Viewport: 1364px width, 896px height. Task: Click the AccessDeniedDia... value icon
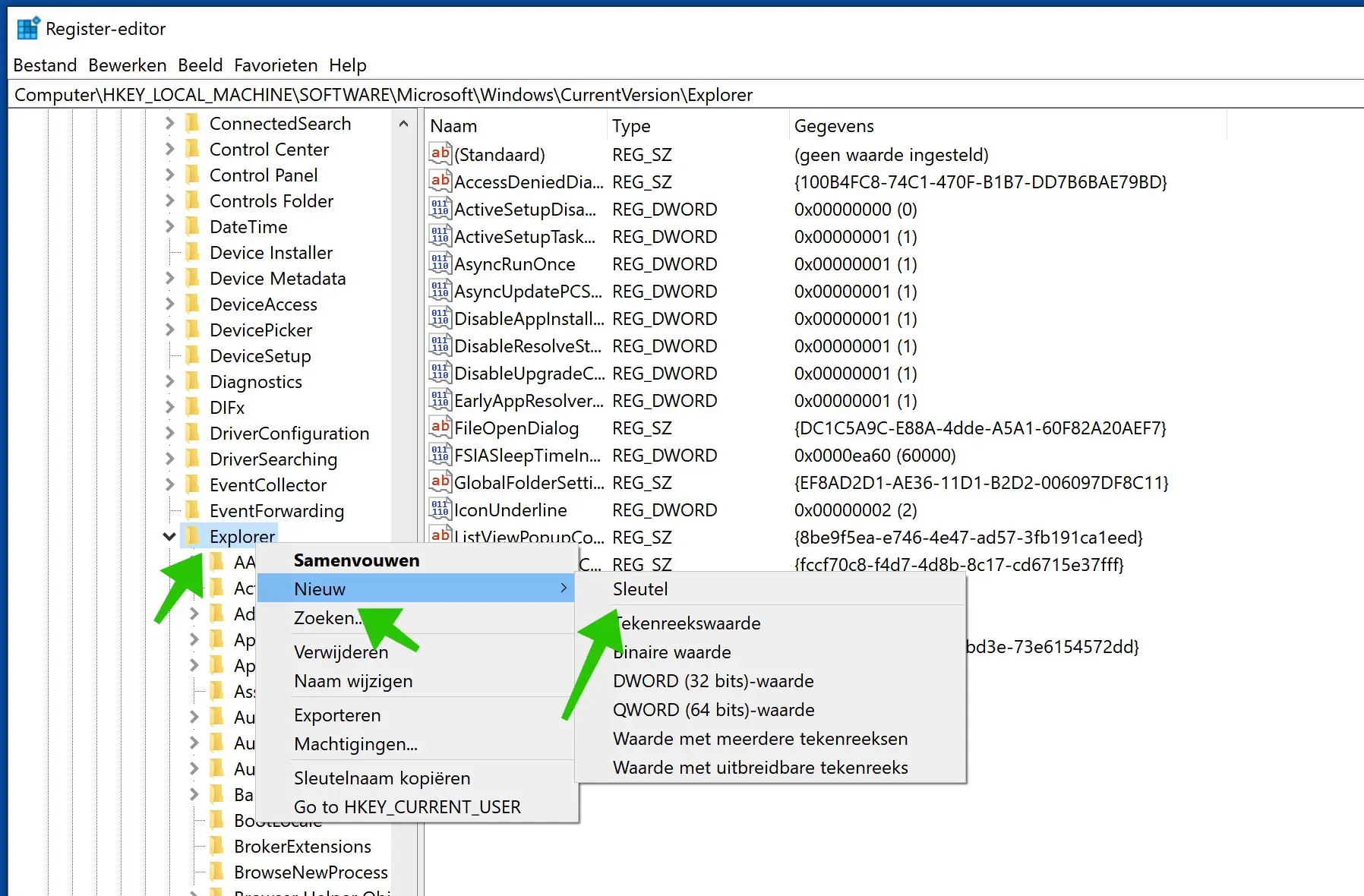tap(440, 181)
